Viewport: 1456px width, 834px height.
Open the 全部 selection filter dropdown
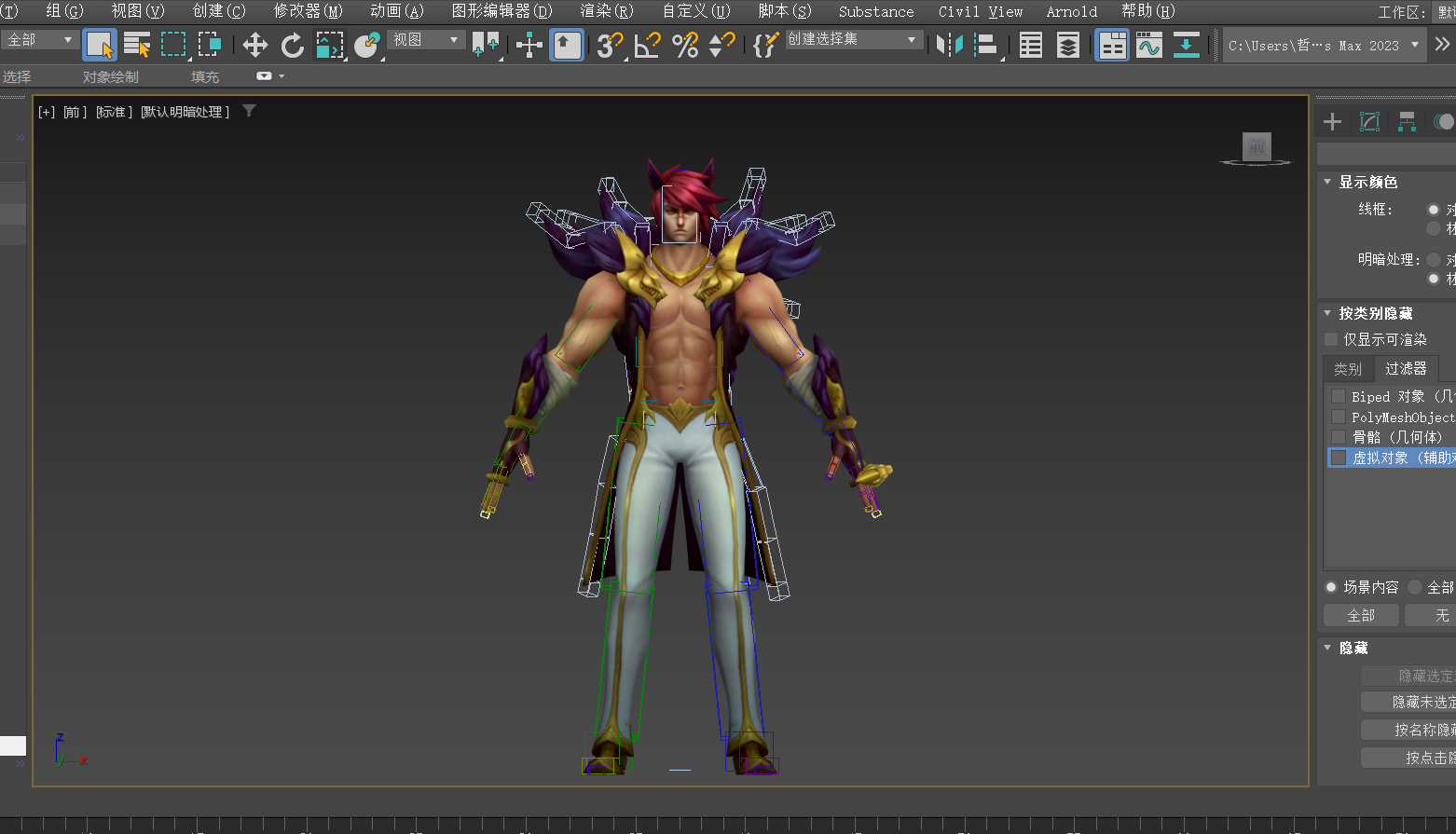40,40
